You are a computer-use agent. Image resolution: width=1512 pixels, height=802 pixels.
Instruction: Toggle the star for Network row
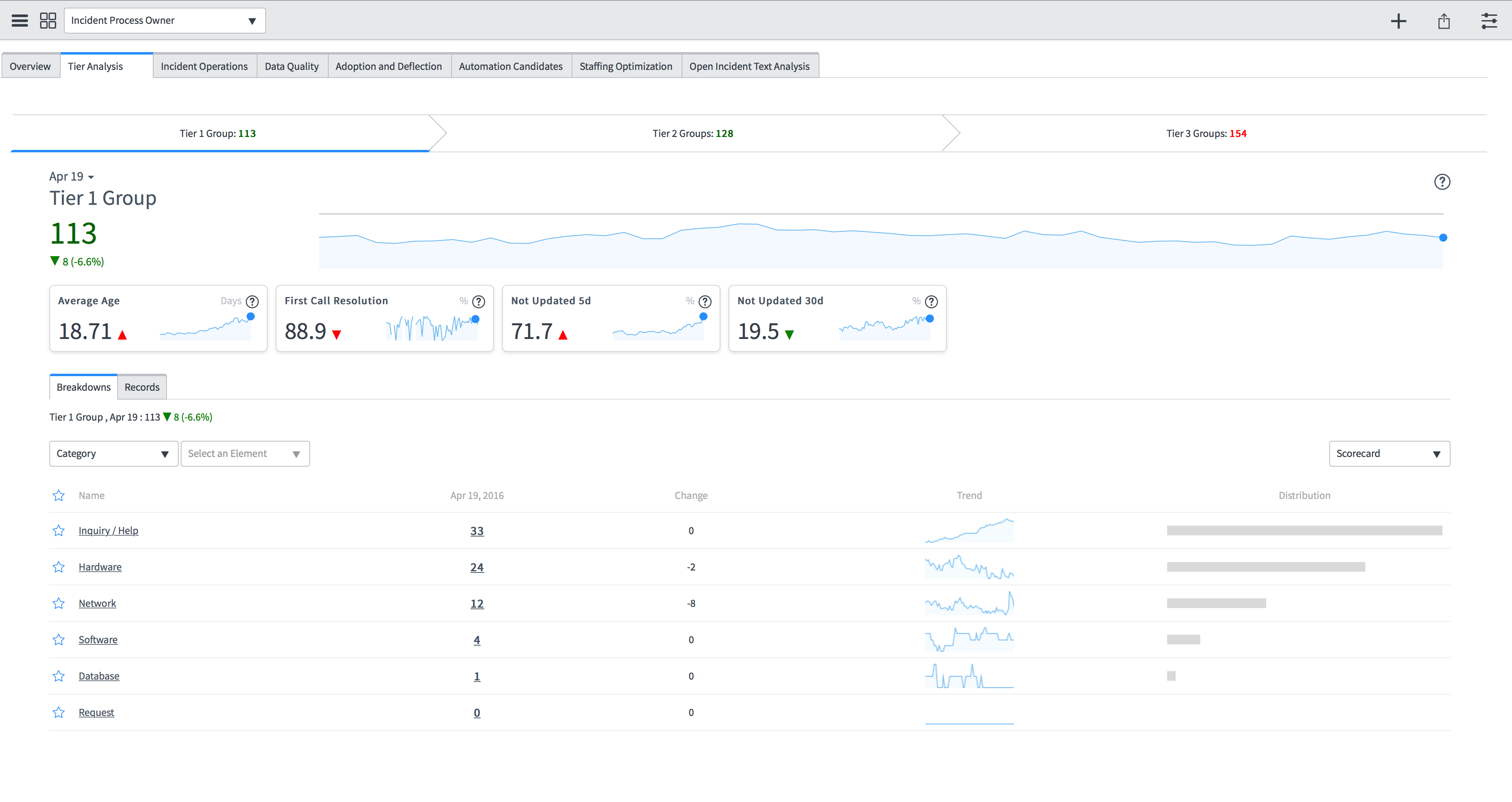pos(59,603)
